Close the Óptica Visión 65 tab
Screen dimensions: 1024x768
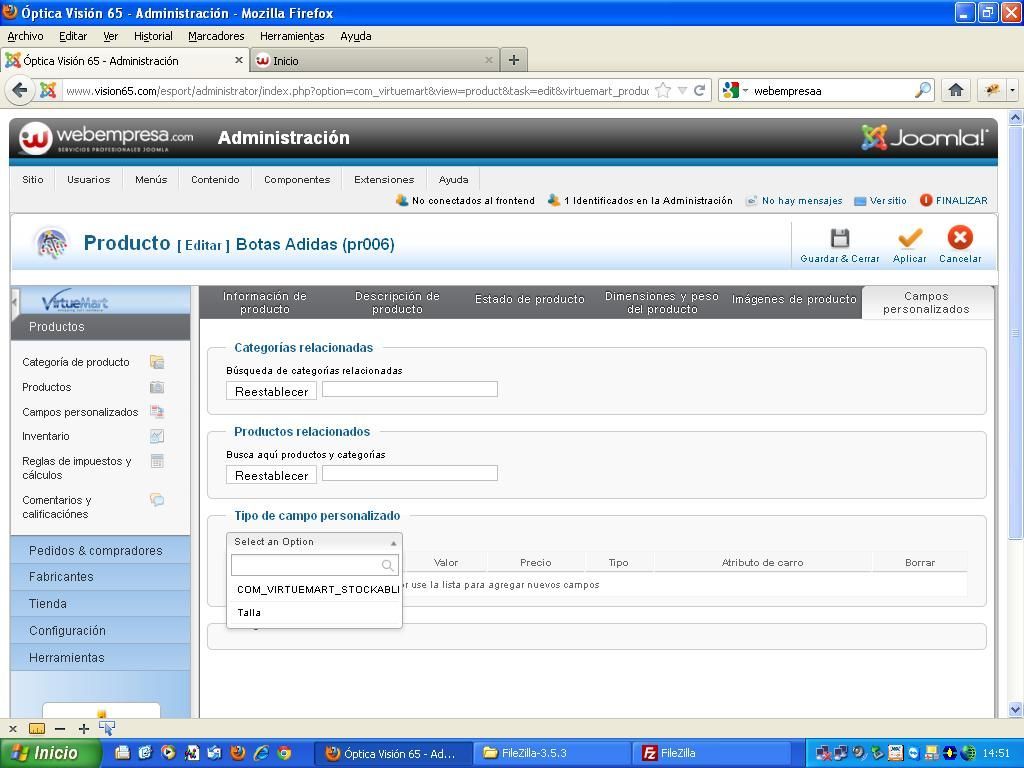click(239, 60)
